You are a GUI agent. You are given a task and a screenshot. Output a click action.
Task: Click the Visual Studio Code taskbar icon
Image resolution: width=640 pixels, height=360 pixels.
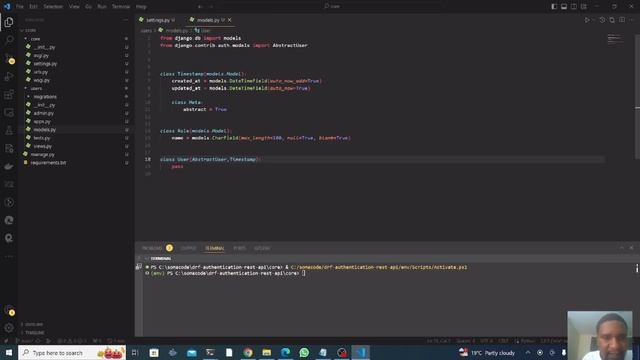click(360, 352)
